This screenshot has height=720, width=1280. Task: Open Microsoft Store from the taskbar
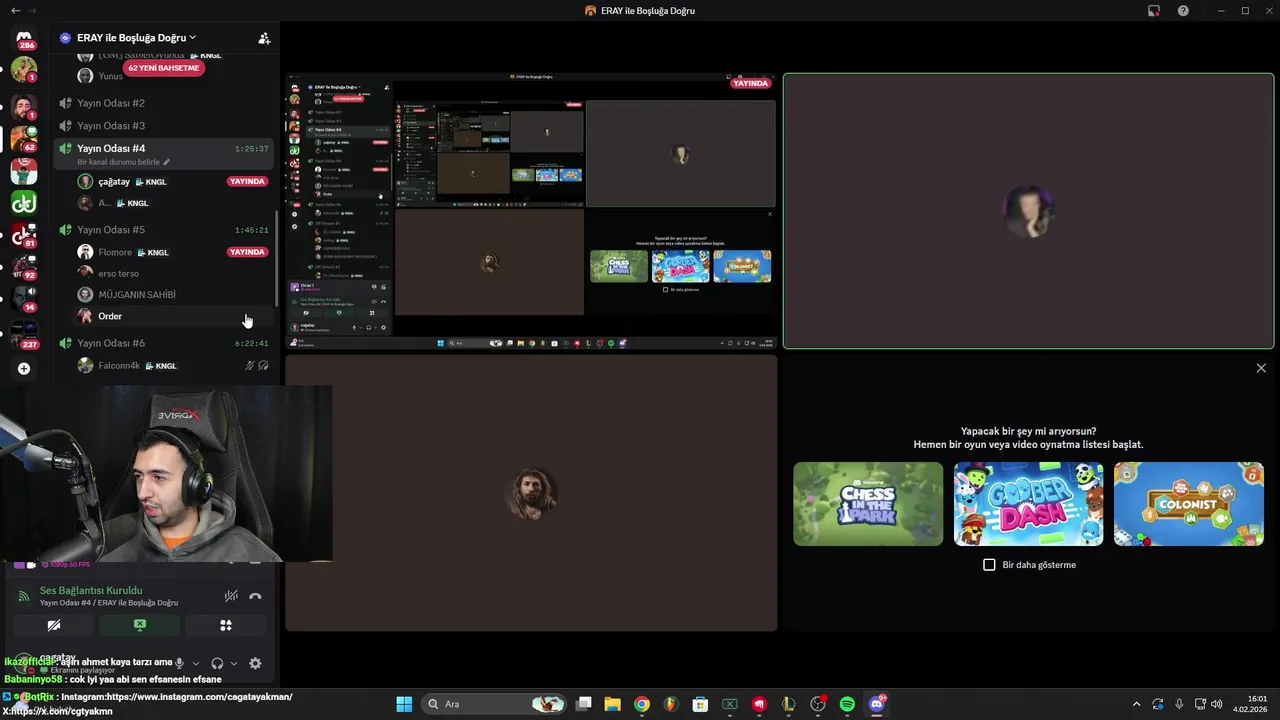701,704
